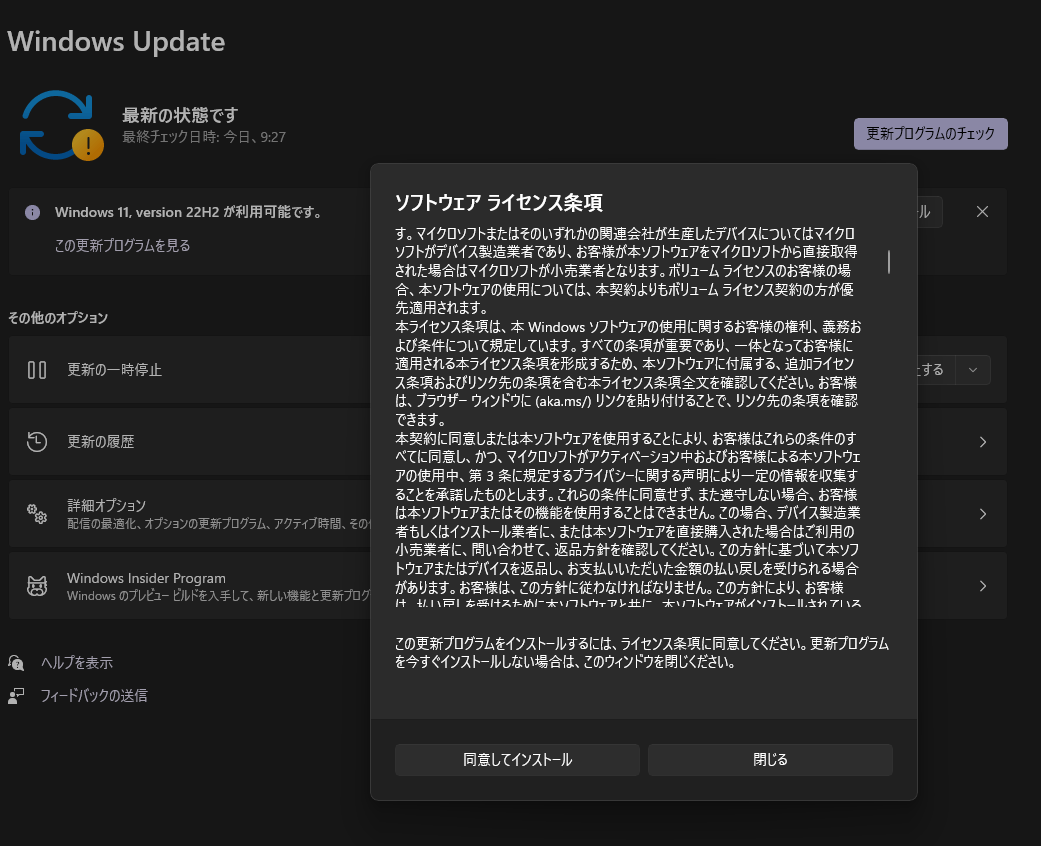The width and height of the screenshot is (1041, 846).
Task: Click the Windows 11, version 22H2 availability text
Action: click(189, 212)
